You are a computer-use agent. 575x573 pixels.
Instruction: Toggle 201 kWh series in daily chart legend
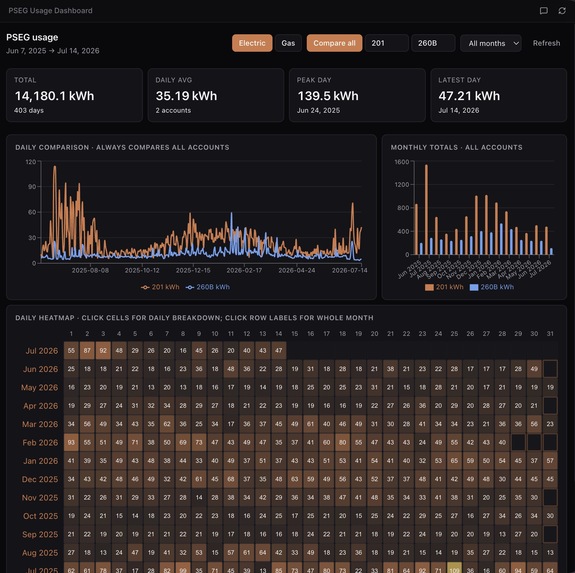[x=160, y=287]
